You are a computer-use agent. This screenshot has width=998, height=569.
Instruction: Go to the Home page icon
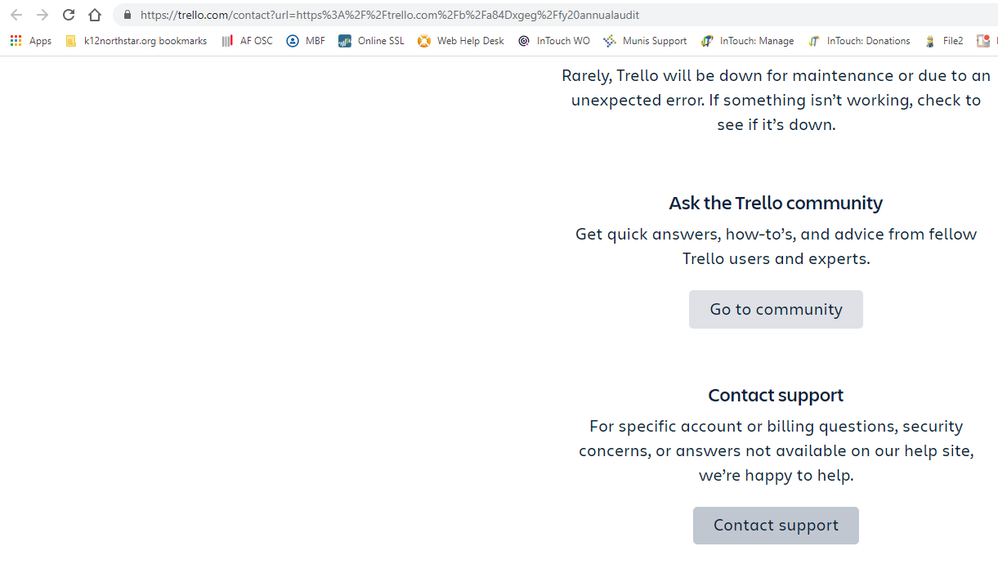[x=95, y=15]
